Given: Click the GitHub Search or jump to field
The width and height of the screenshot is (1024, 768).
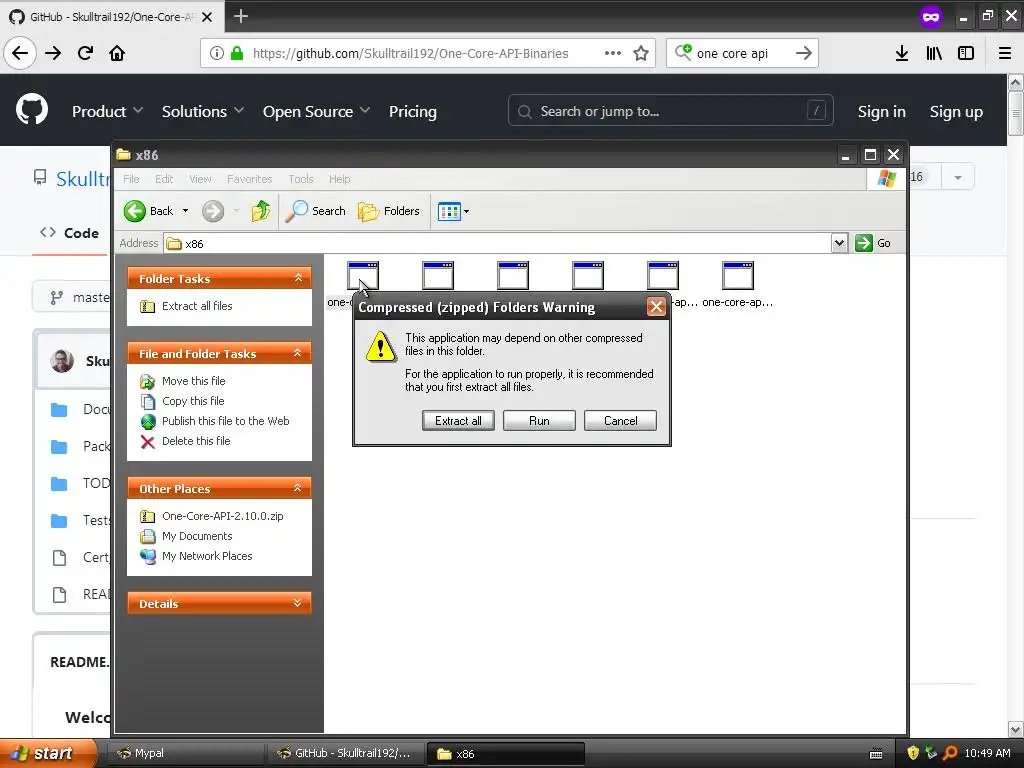Looking at the screenshot, I should (671, 111).
